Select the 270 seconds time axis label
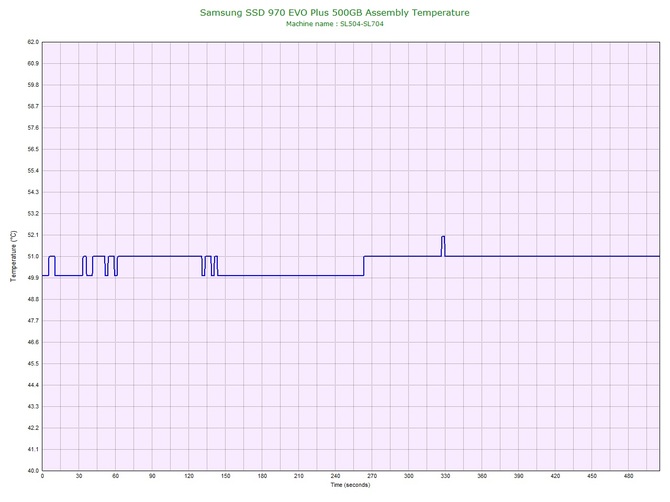 [x=372, y=476]
